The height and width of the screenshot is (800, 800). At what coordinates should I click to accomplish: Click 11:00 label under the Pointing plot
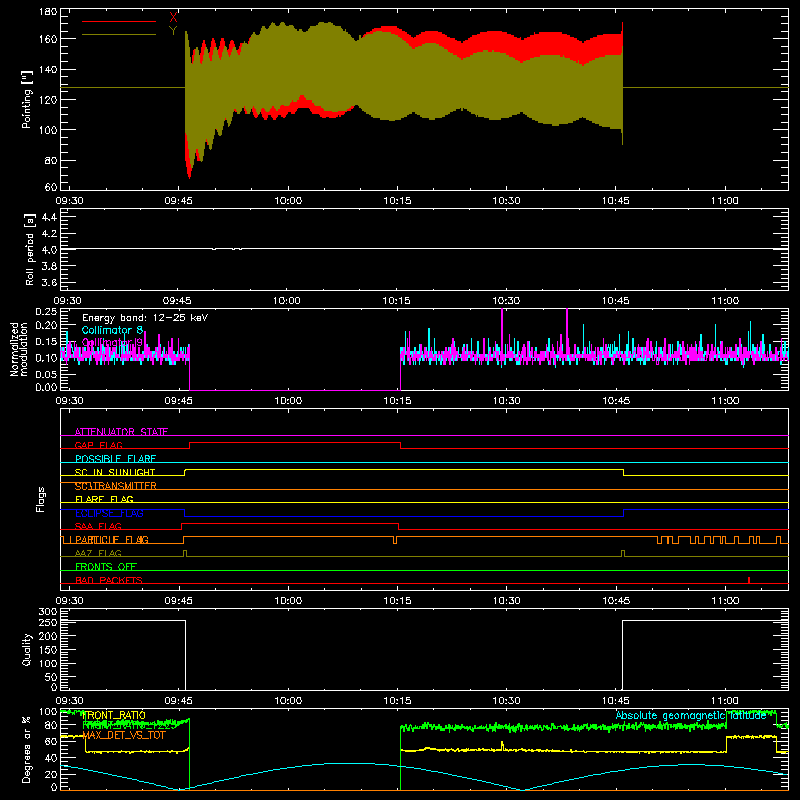click(x=724, y=201)
